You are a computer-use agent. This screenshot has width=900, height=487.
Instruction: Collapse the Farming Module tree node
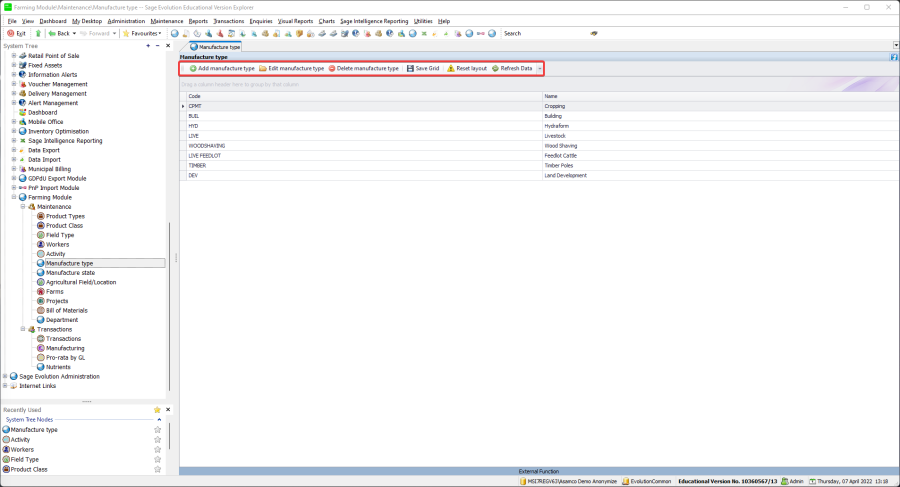(14, 197)
